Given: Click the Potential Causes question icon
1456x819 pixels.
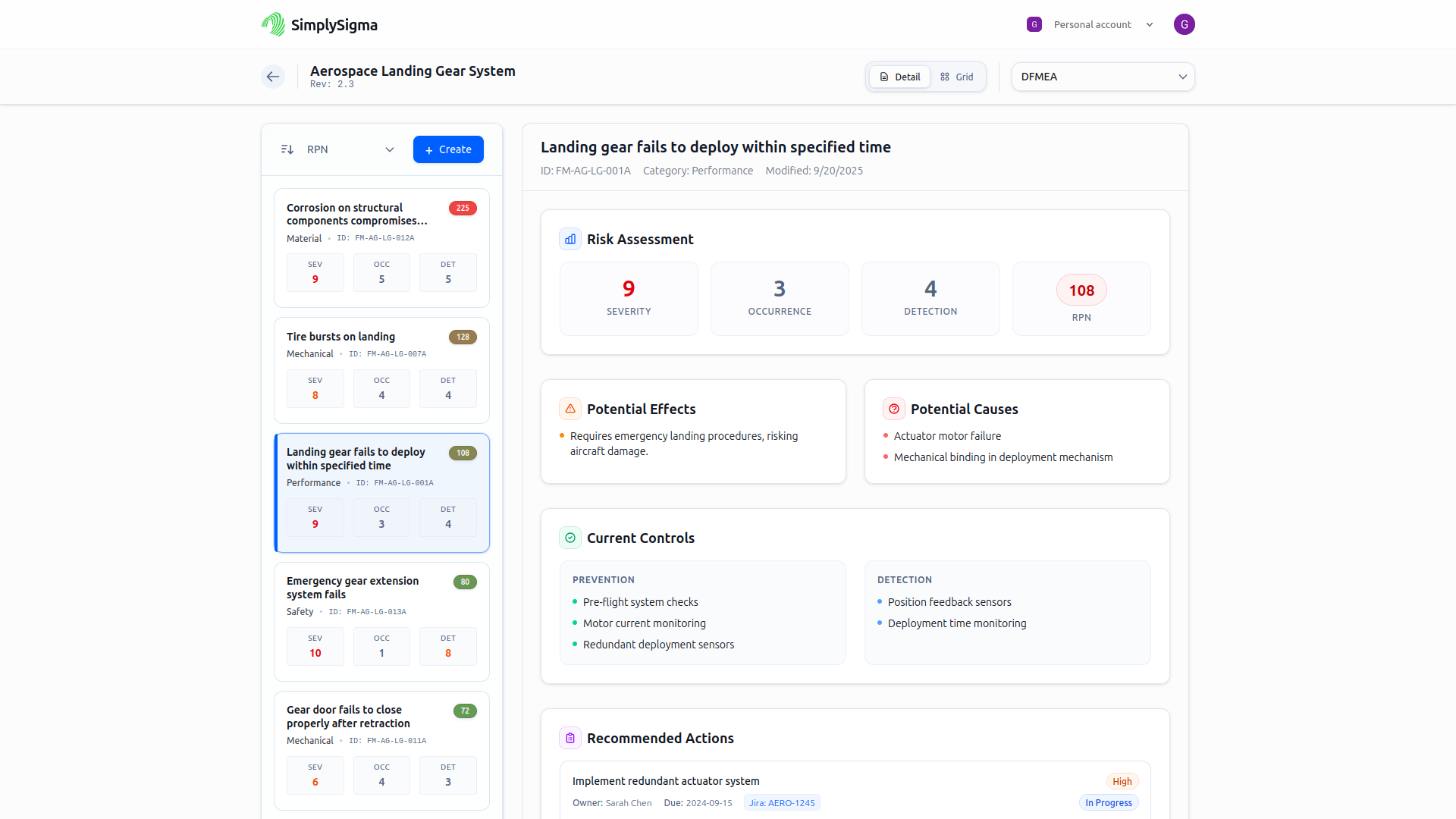Looking at the screenshot, I should pyautogui.click(x=894, y=409).
